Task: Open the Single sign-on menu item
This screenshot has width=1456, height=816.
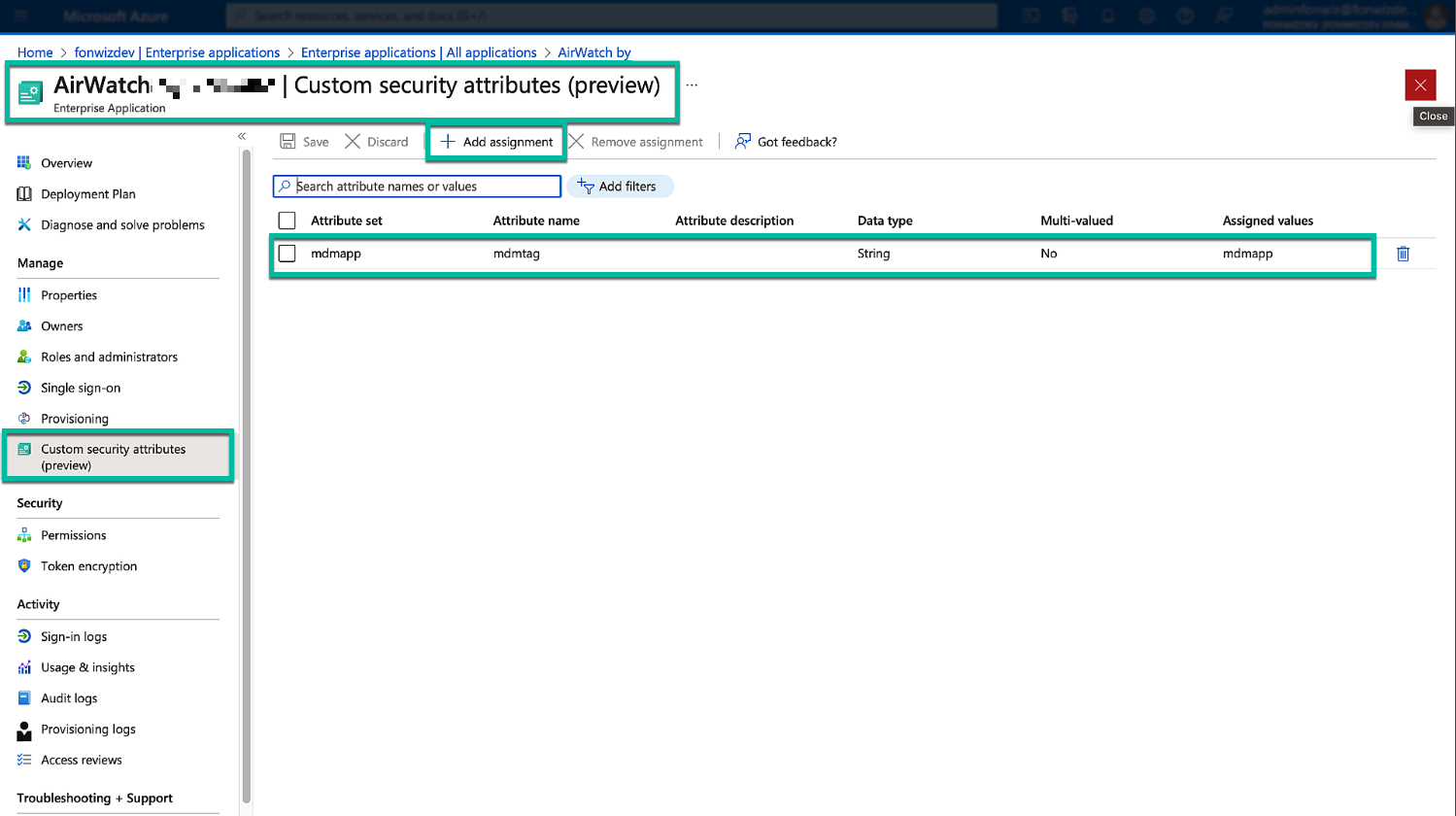Action: [81, 388]
